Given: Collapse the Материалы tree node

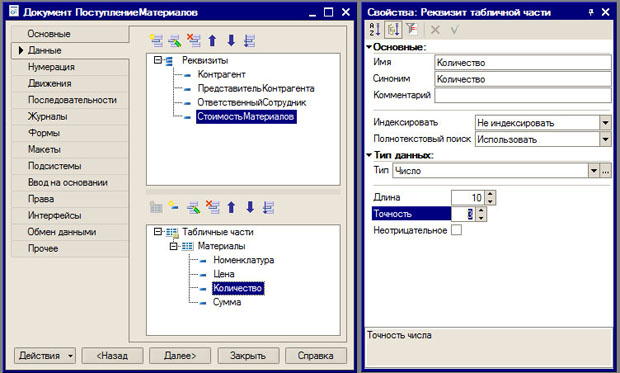Looking at the screenshot, I should (x=173, y=246).
